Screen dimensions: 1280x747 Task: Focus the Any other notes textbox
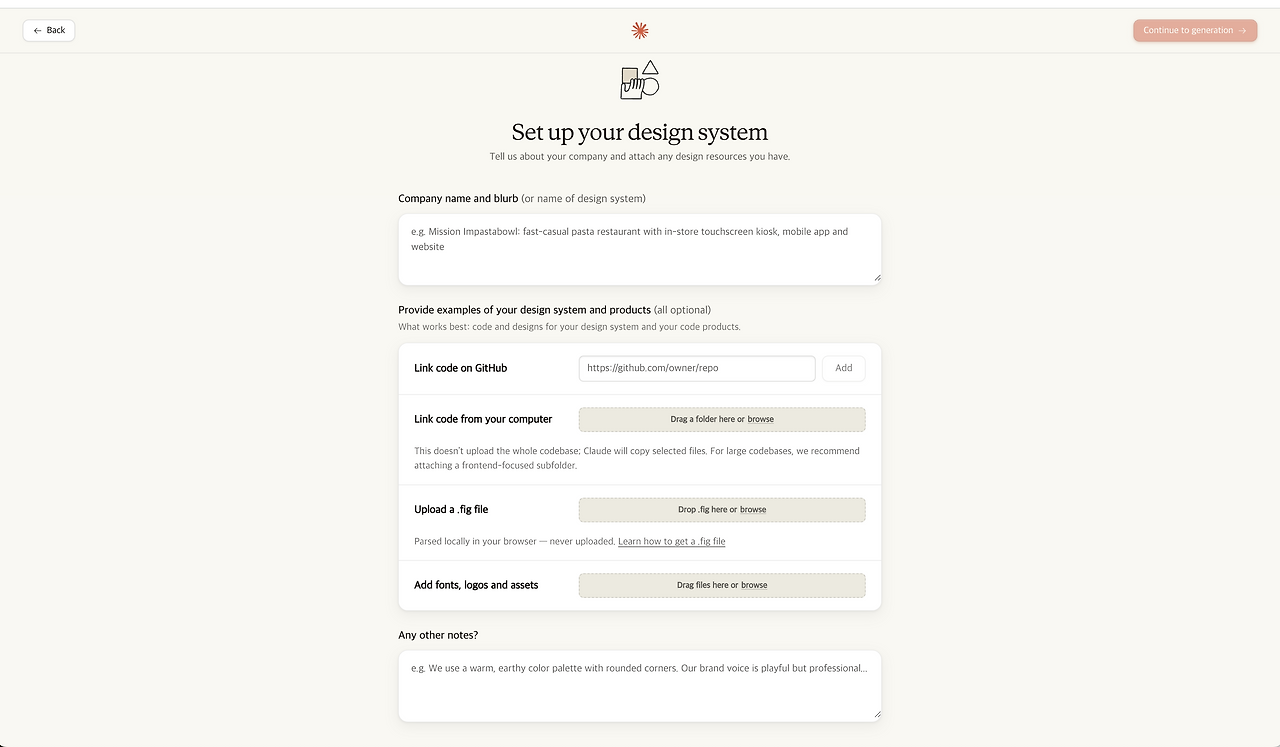tap(640, 686)
